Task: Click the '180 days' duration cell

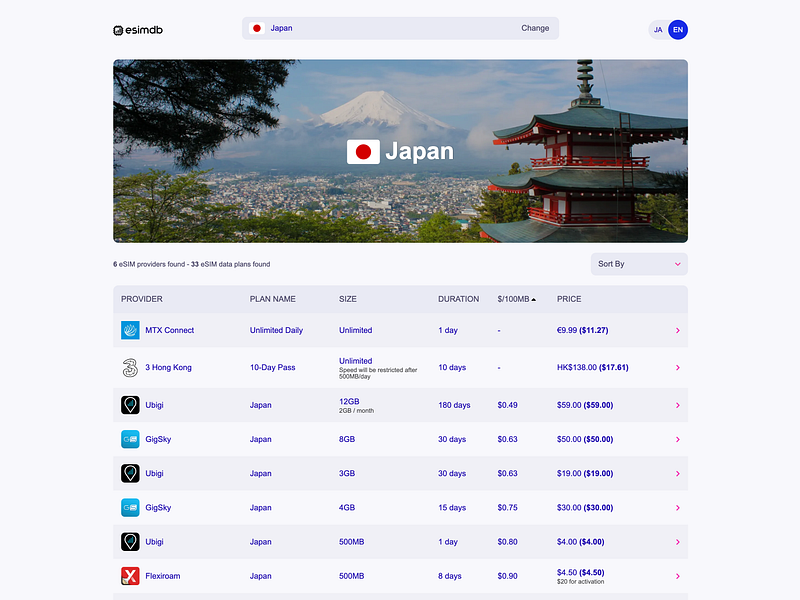Action: click(x=454, y=405)
